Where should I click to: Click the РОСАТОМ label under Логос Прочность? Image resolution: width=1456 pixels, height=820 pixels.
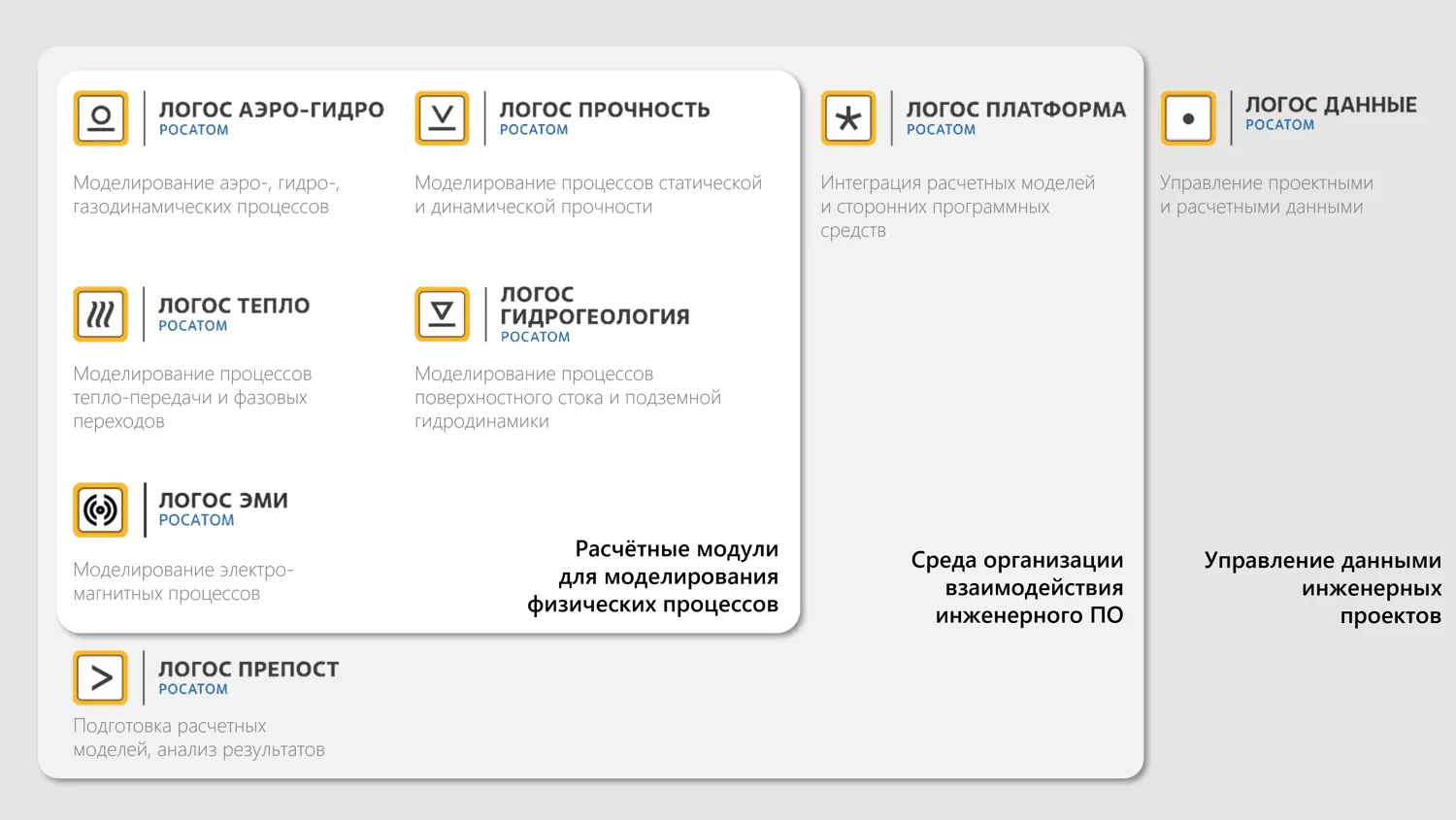(x=534, y=130)
